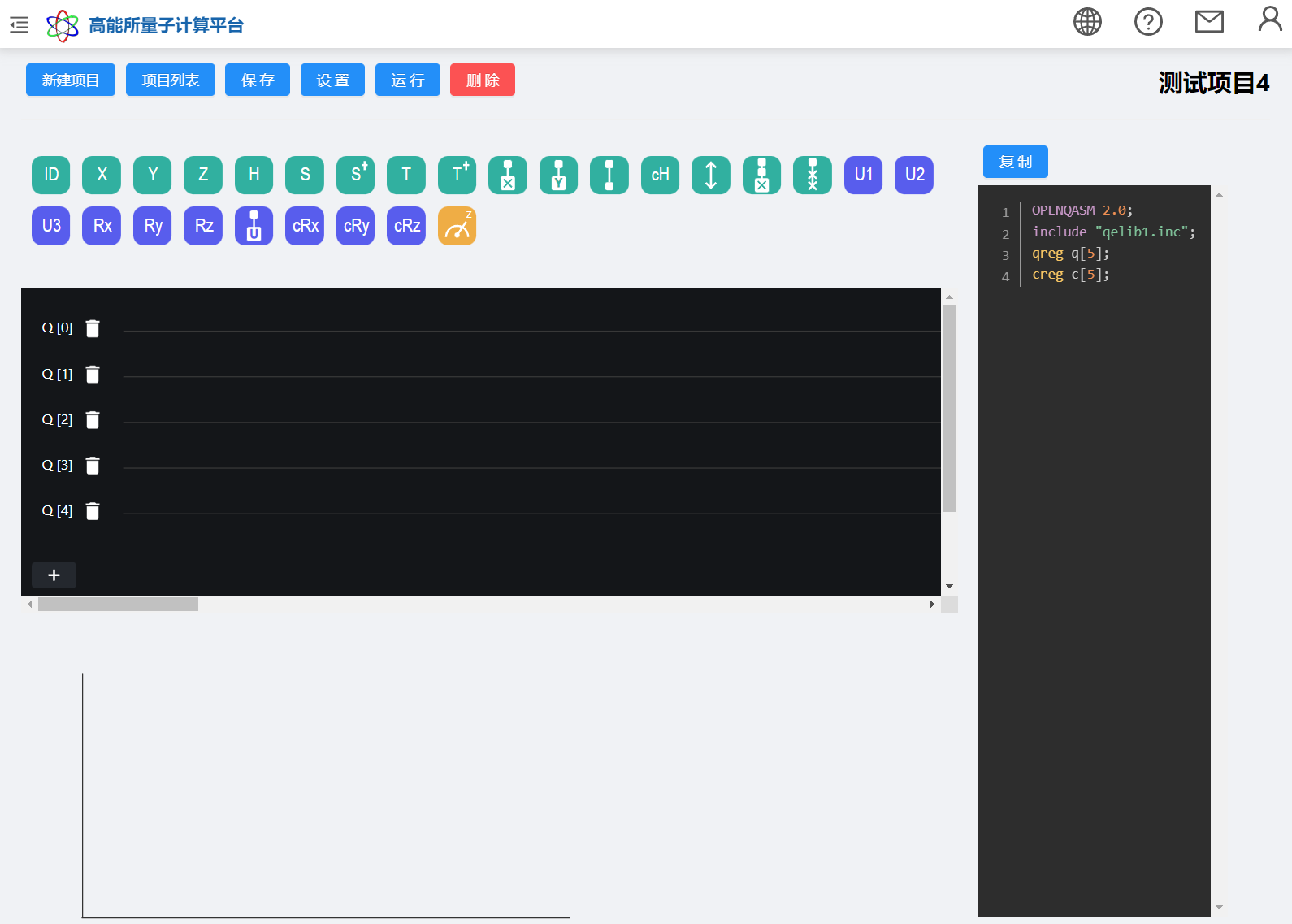Delete qubit Q[3] with trash icon
The width and height of the screenshot is (1292, 924).
(93, 465)
